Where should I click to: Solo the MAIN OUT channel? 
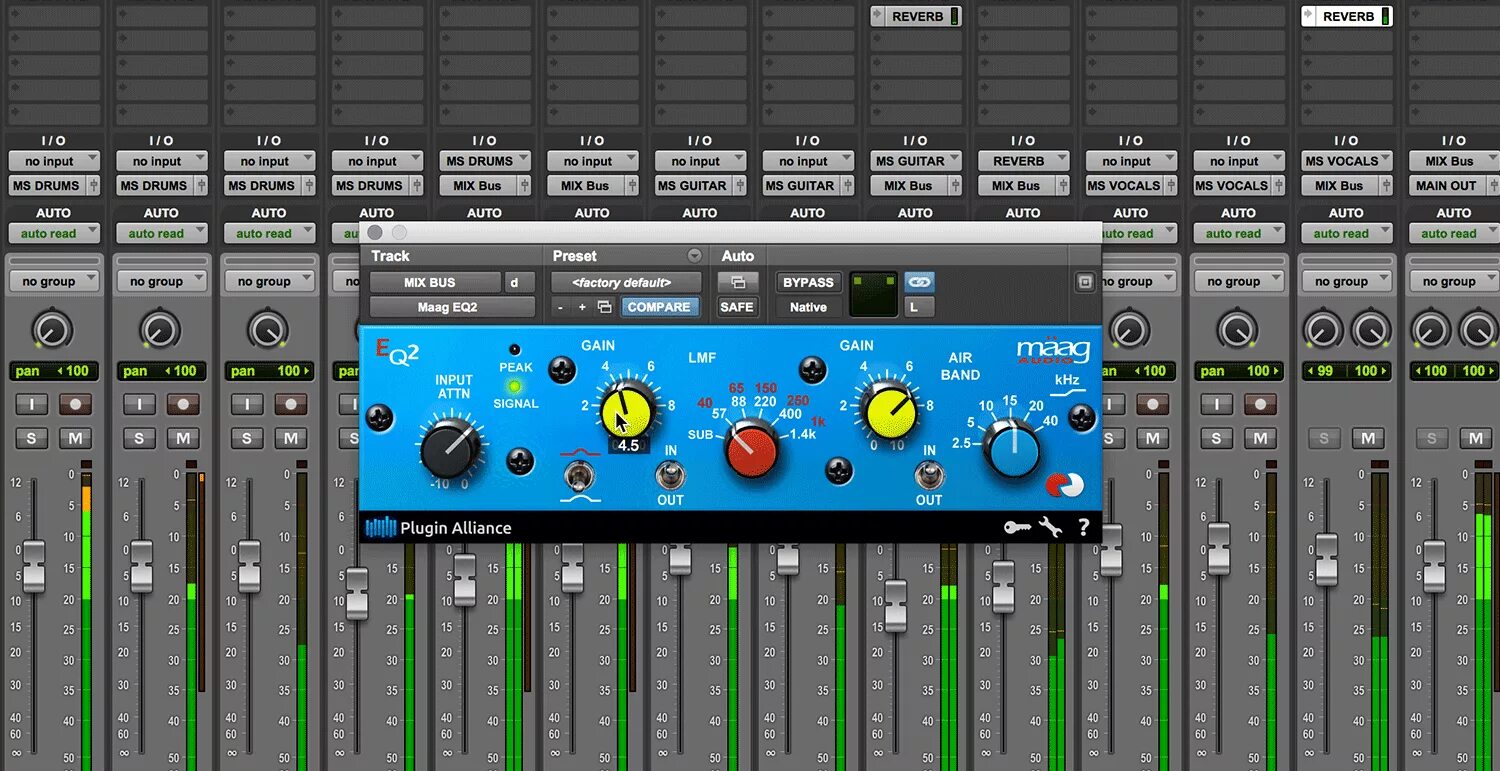click(1432, 438)
